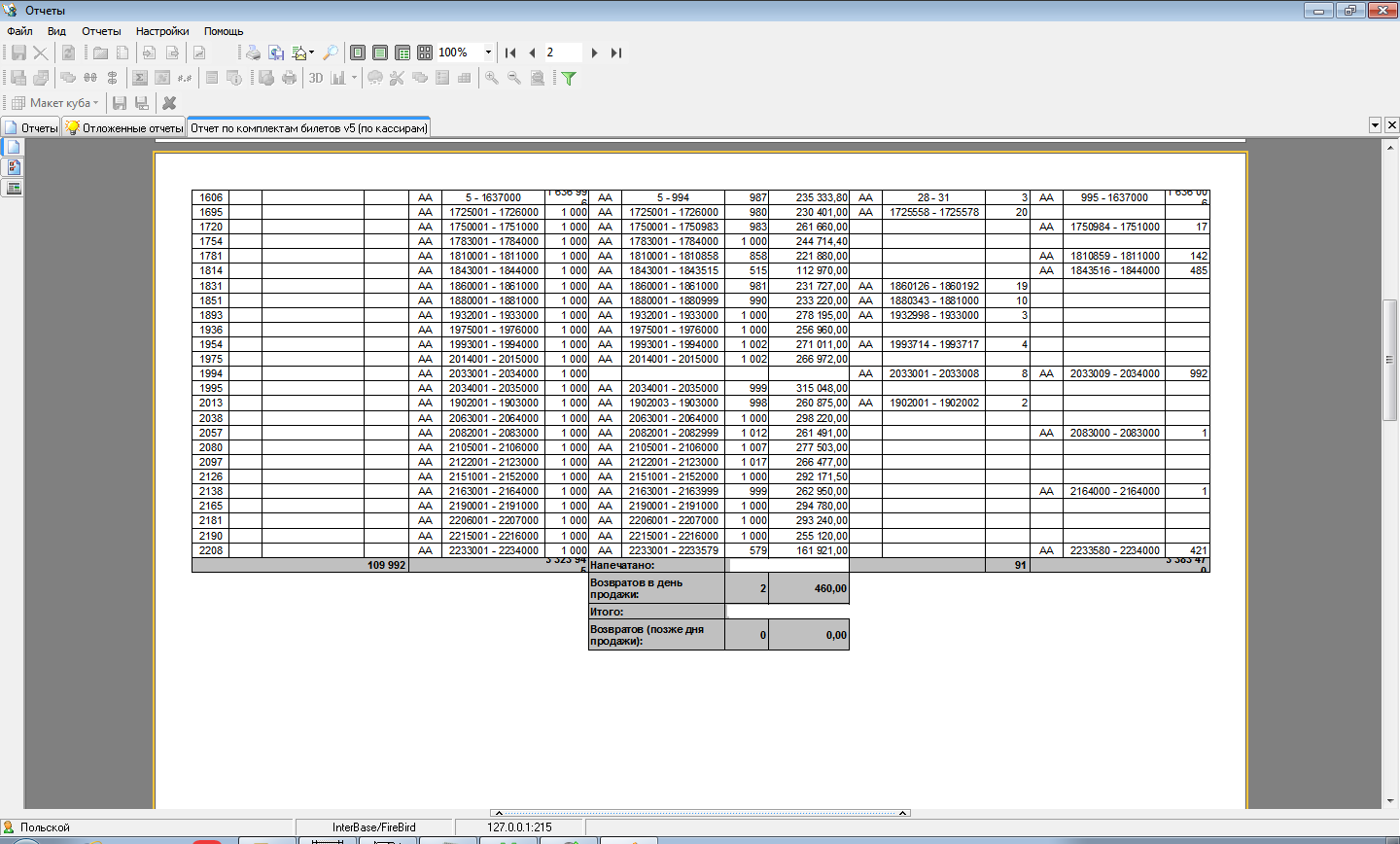The image size is (1400, 844).
Task: Click the cell 2233580 - 2234000
Action: pyautogui.click(x=1114, y=550)
